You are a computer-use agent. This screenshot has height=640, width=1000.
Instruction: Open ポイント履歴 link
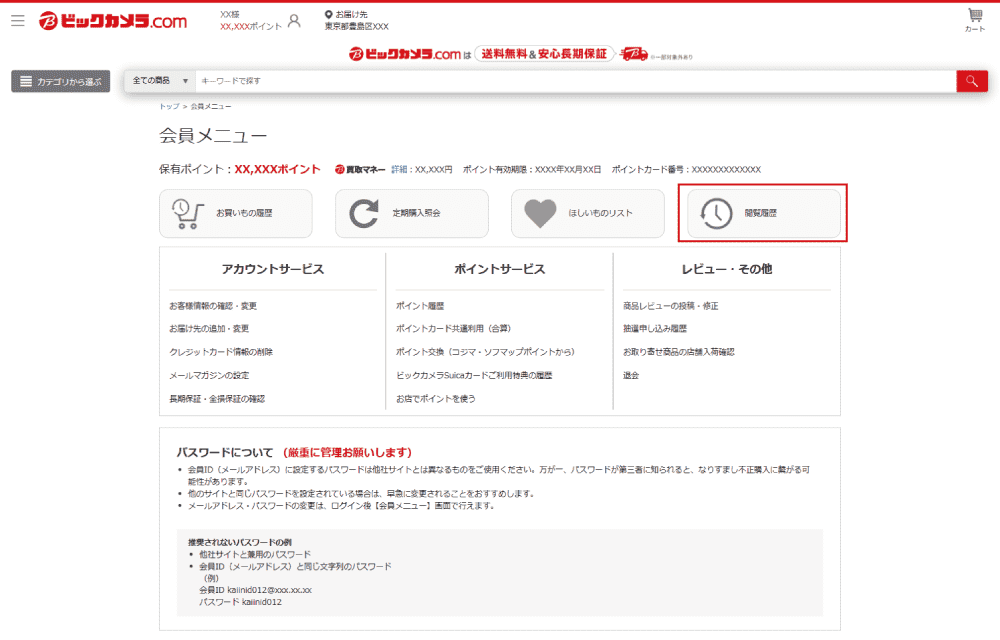420,306
